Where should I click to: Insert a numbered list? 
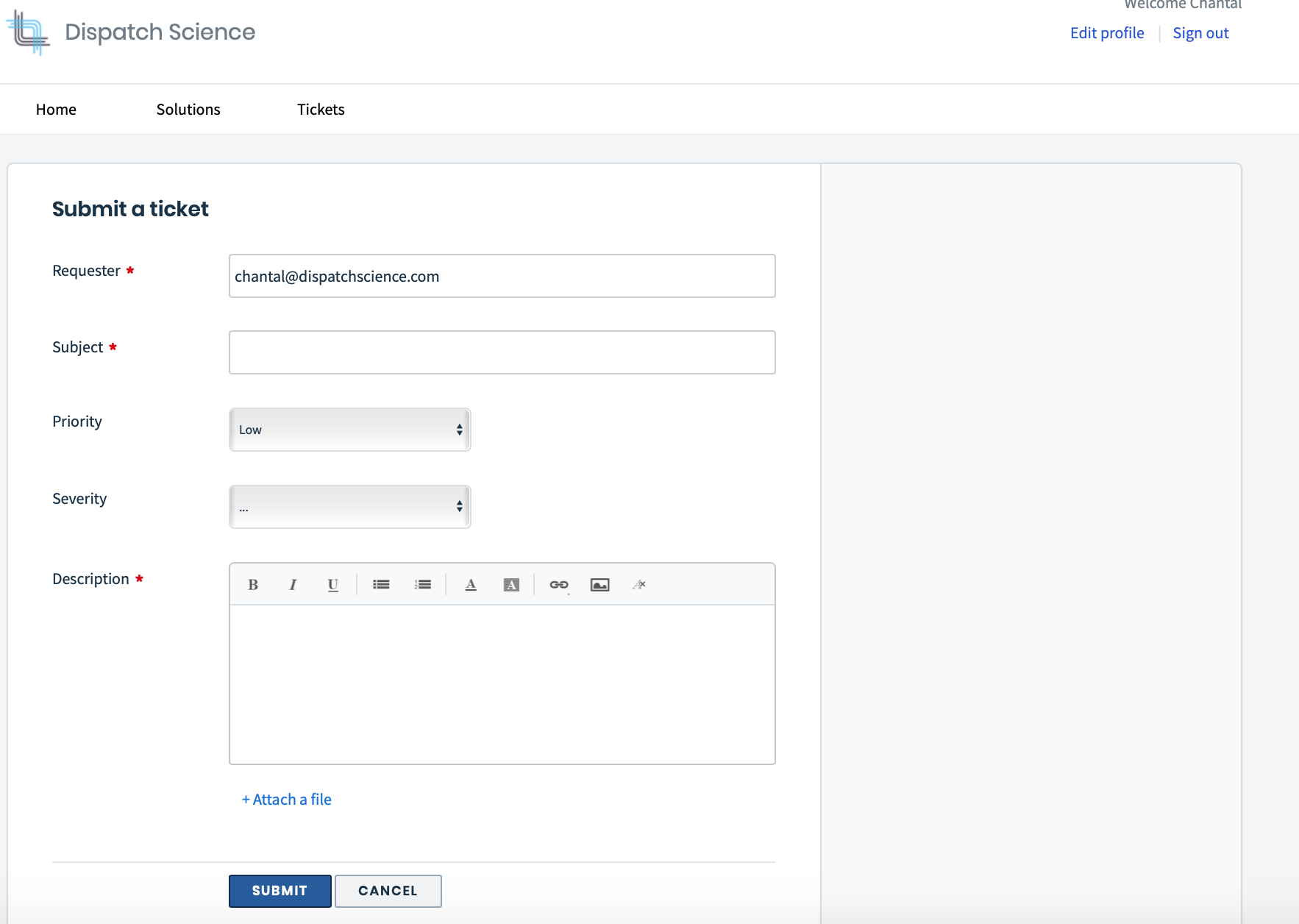422,585
